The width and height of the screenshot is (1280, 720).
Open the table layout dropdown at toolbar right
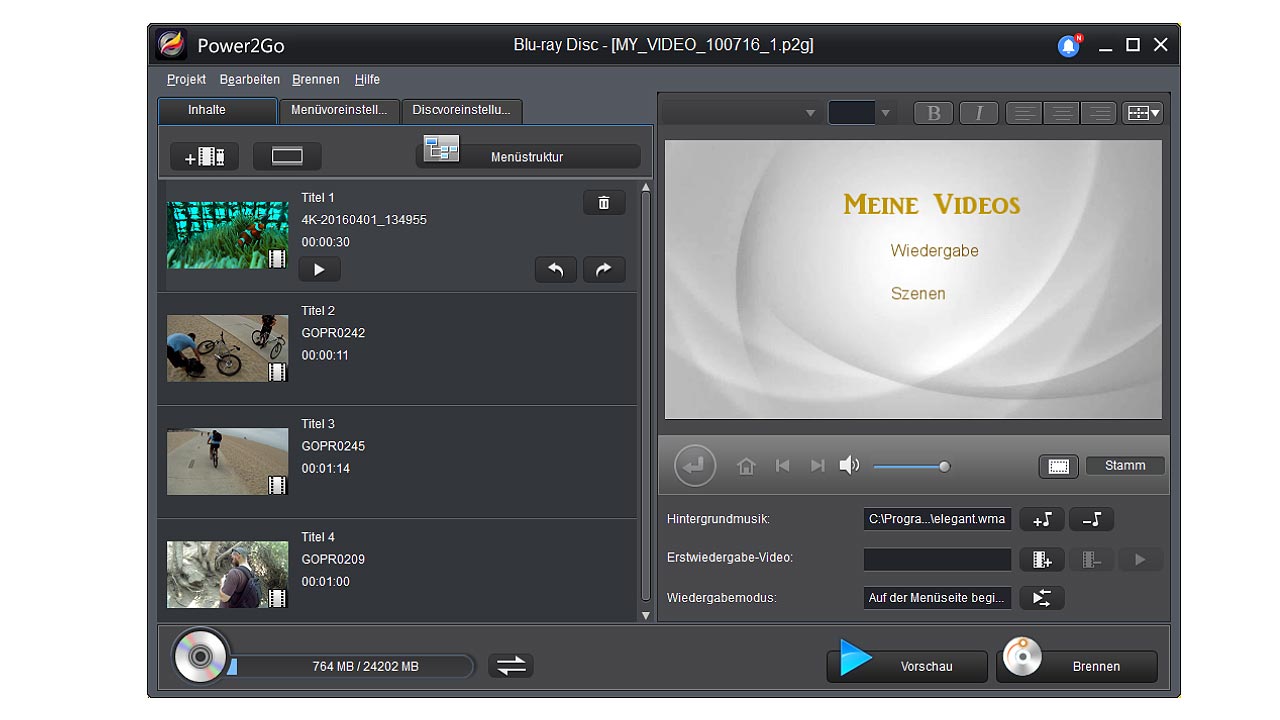pos(1141,112)
